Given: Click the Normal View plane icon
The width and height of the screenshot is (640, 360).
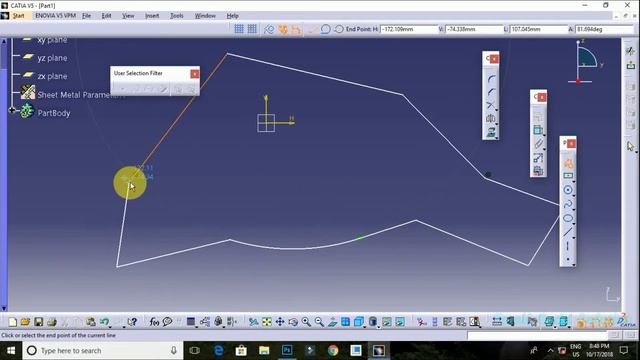Looking at the screenshot, I should pos(332,322).
